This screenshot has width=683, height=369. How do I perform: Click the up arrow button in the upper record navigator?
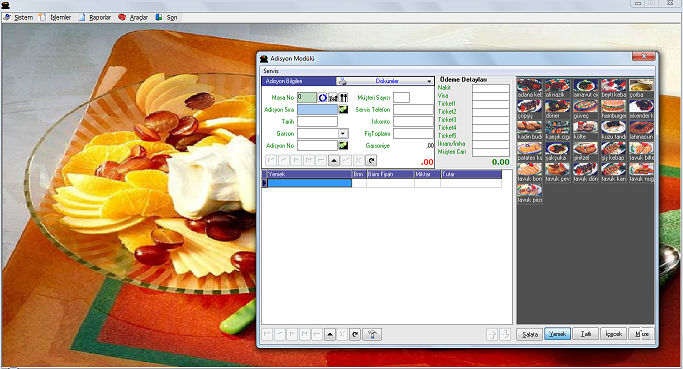pyautogui.click(x=334, y=161)
